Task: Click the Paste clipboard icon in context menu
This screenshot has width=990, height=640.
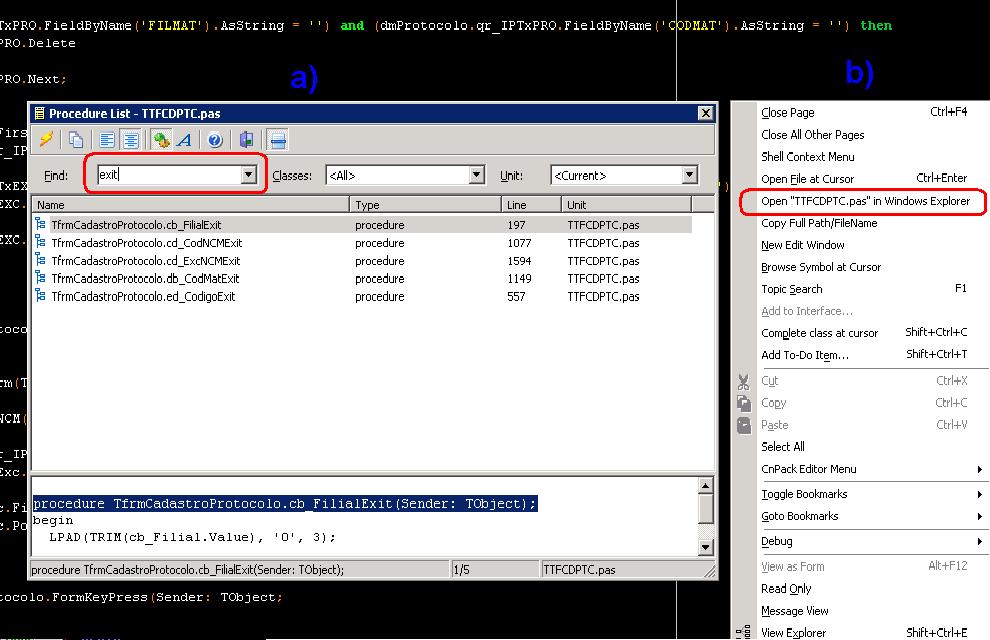Action: 744,425
